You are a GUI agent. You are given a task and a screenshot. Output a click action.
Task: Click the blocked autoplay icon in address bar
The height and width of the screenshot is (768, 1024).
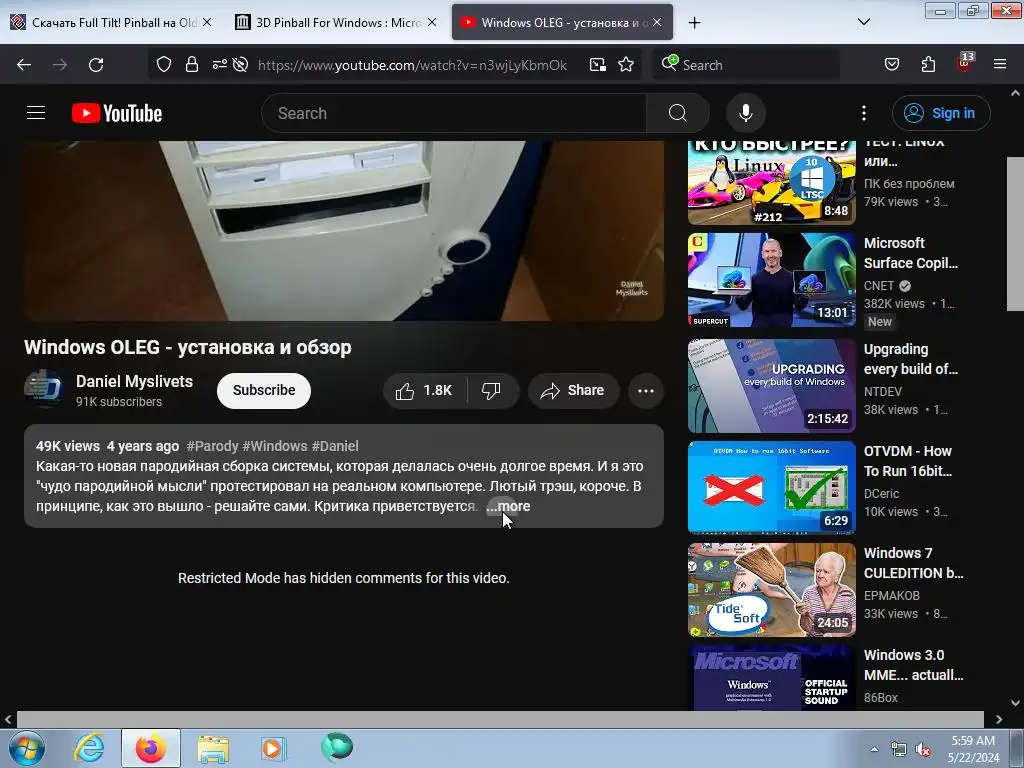[x=240, y=65]
